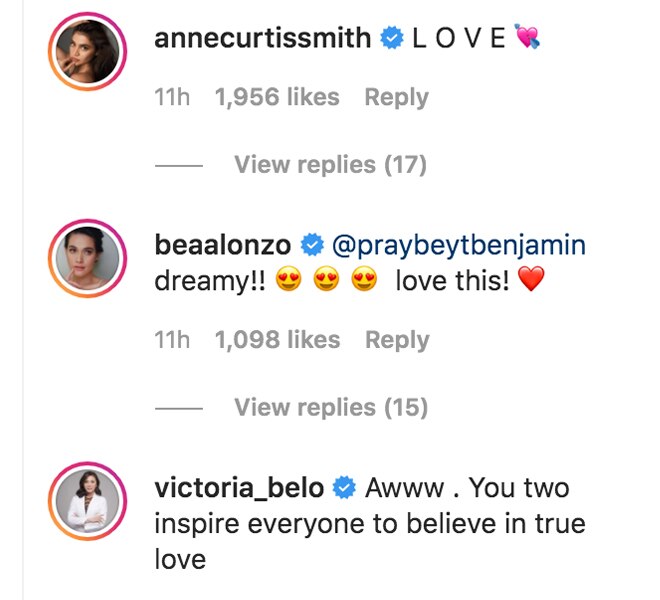Click the victoria_belo username

(x=239, y=488)
